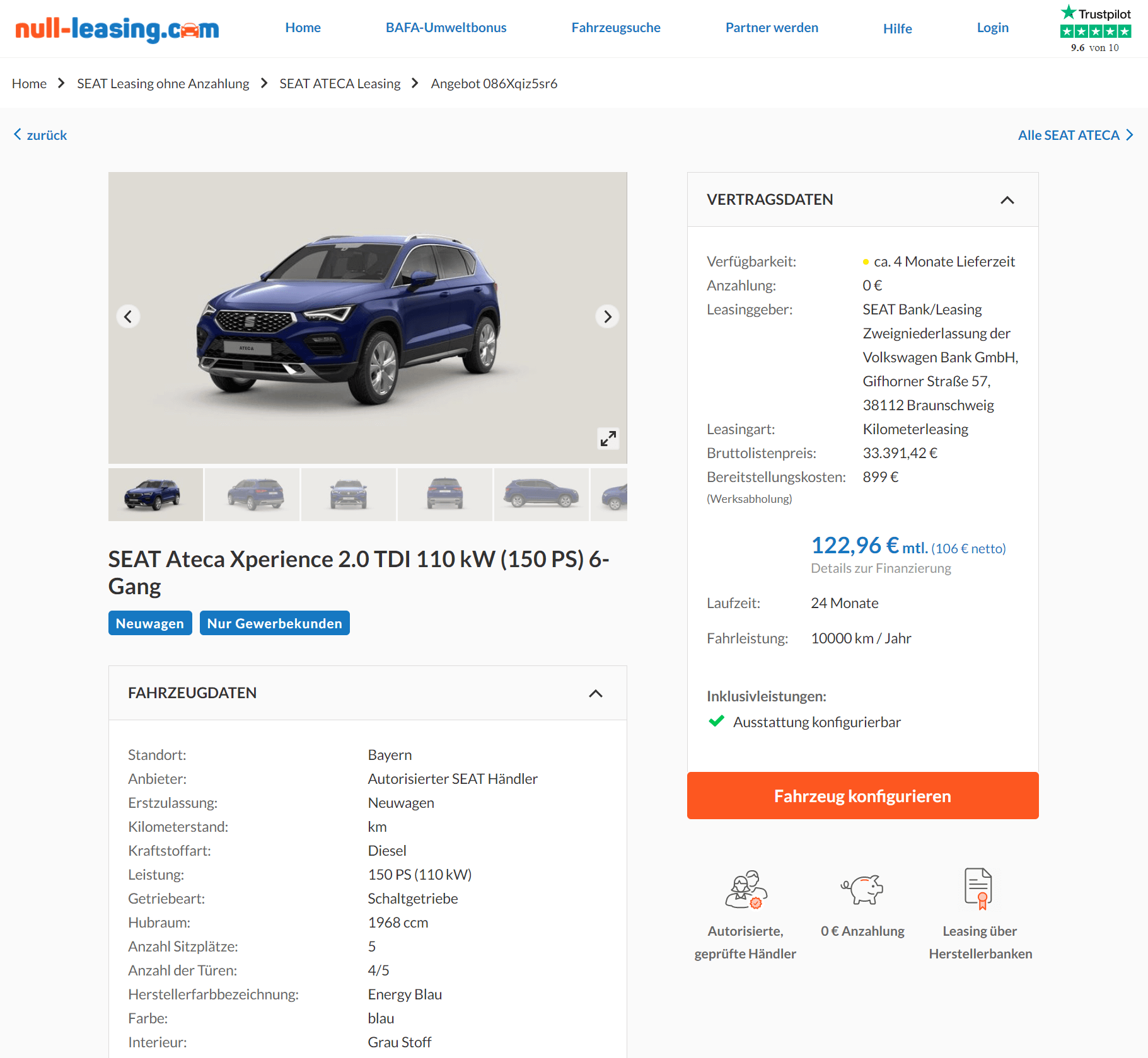Open the Login page

(x=992, y=28)
